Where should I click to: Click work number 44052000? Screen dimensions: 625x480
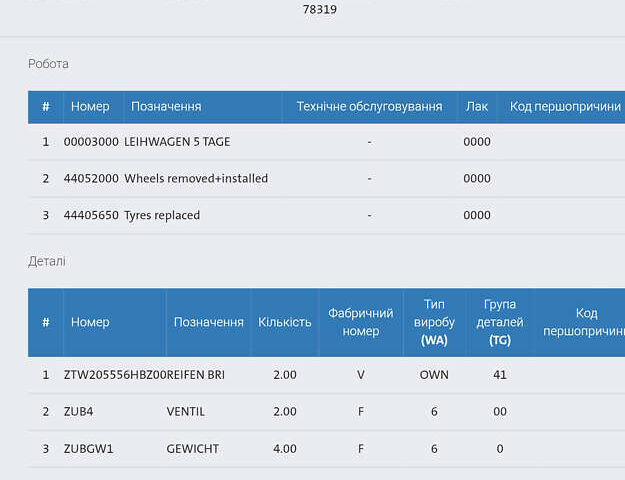click(x=91, y=179)
